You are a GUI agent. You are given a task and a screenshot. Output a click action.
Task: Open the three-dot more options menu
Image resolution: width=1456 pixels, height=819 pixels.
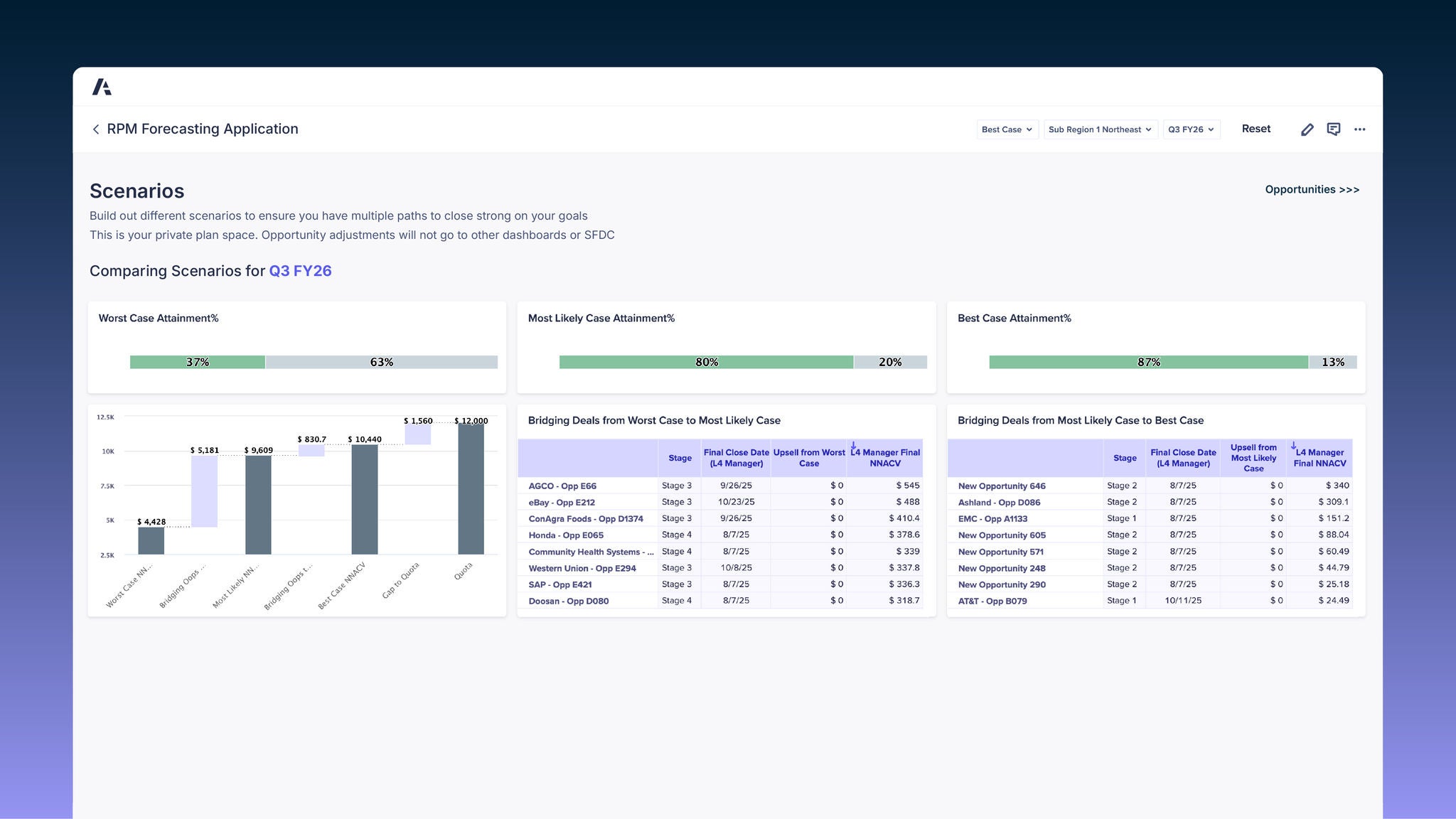[x=1359, y=129]
